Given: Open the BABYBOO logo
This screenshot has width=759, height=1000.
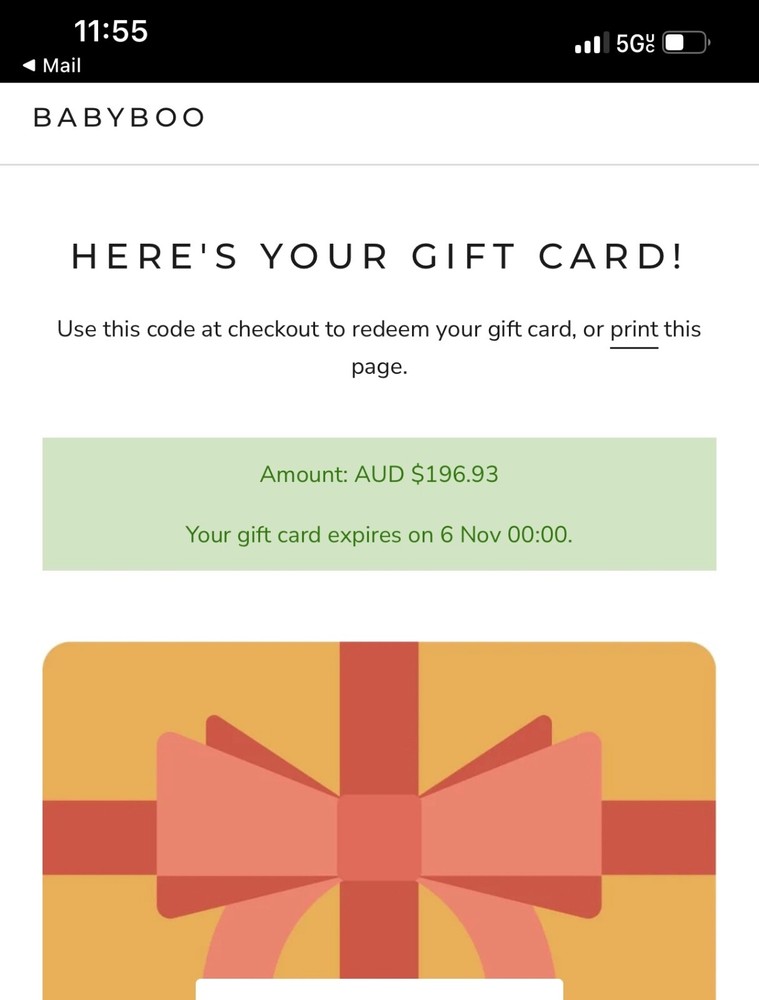Looking at the screenshot, I should click(118, 117).
